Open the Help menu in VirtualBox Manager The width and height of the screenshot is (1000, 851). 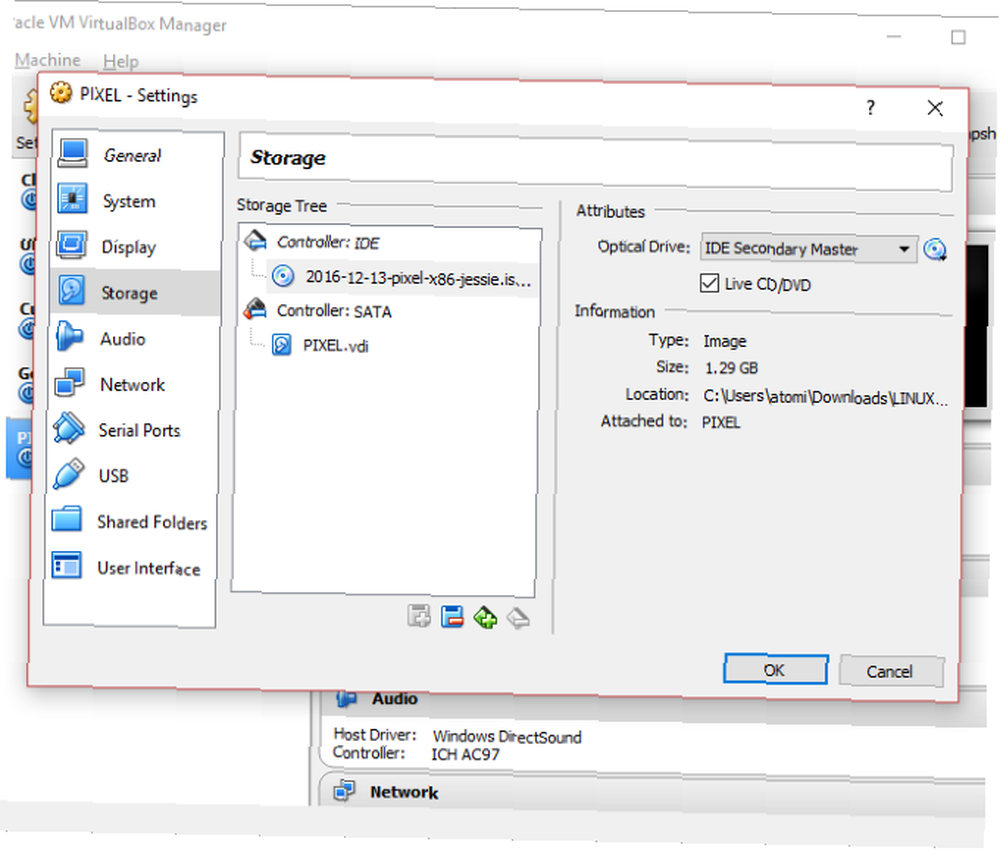click(x=121, y=61)
